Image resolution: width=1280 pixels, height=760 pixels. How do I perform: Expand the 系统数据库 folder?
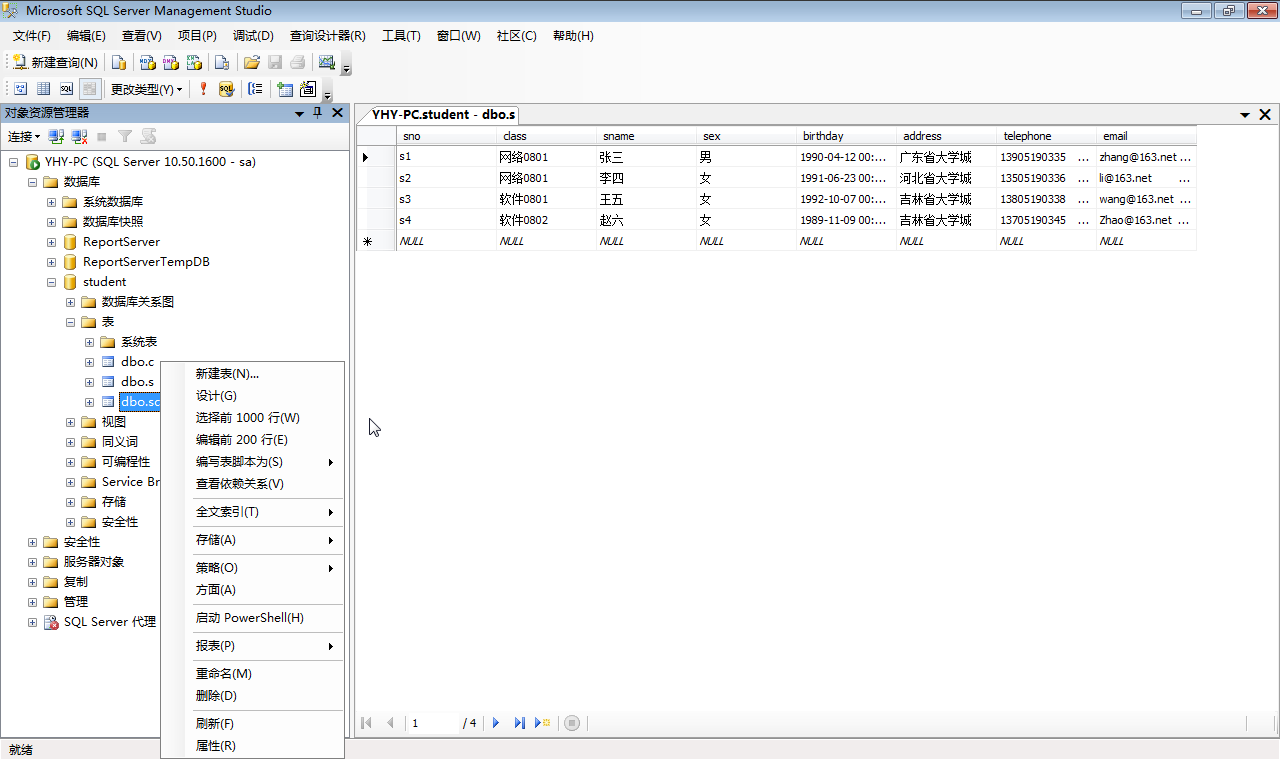pos(51,202)
